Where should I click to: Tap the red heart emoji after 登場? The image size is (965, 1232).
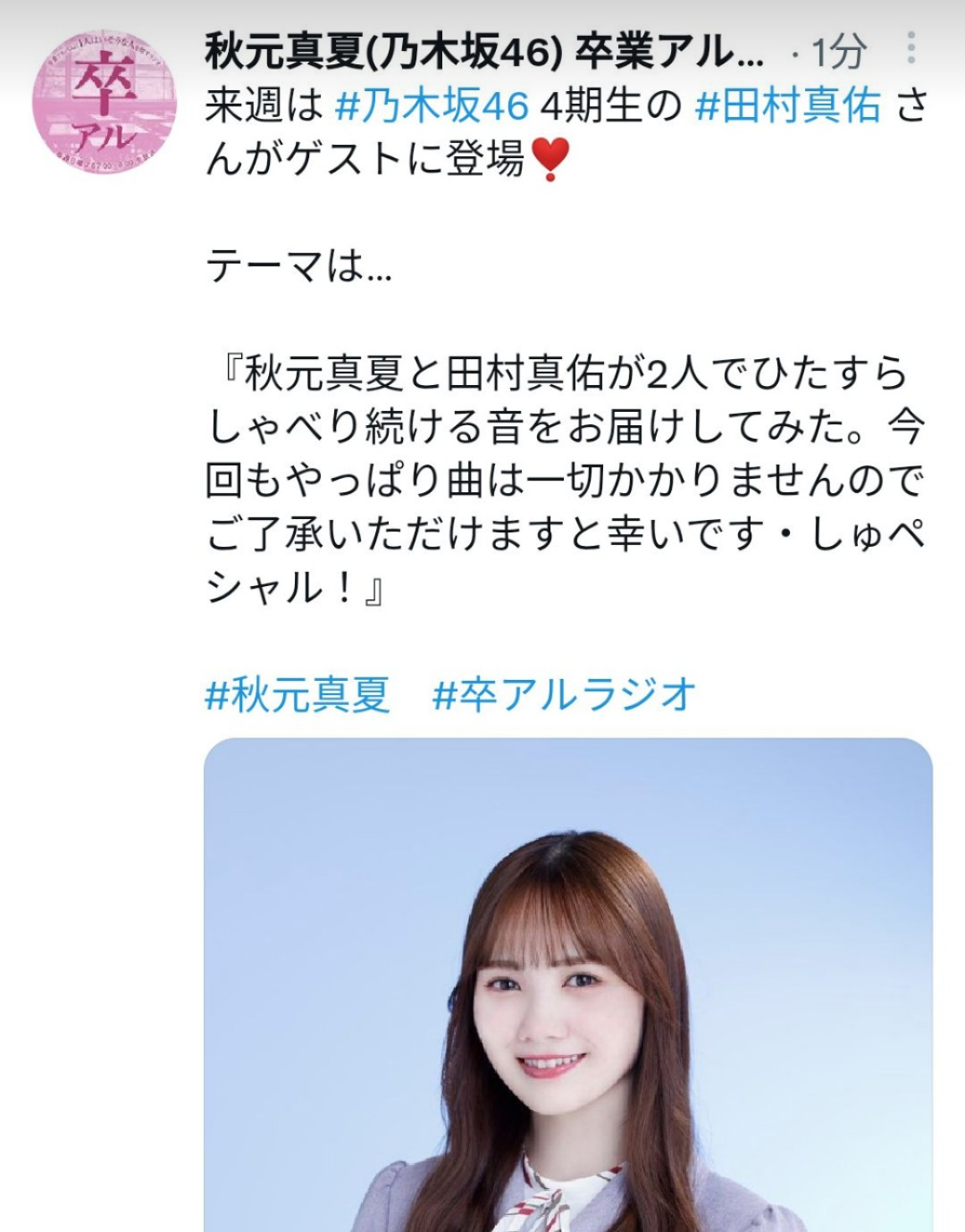click(x=550, y=161)
